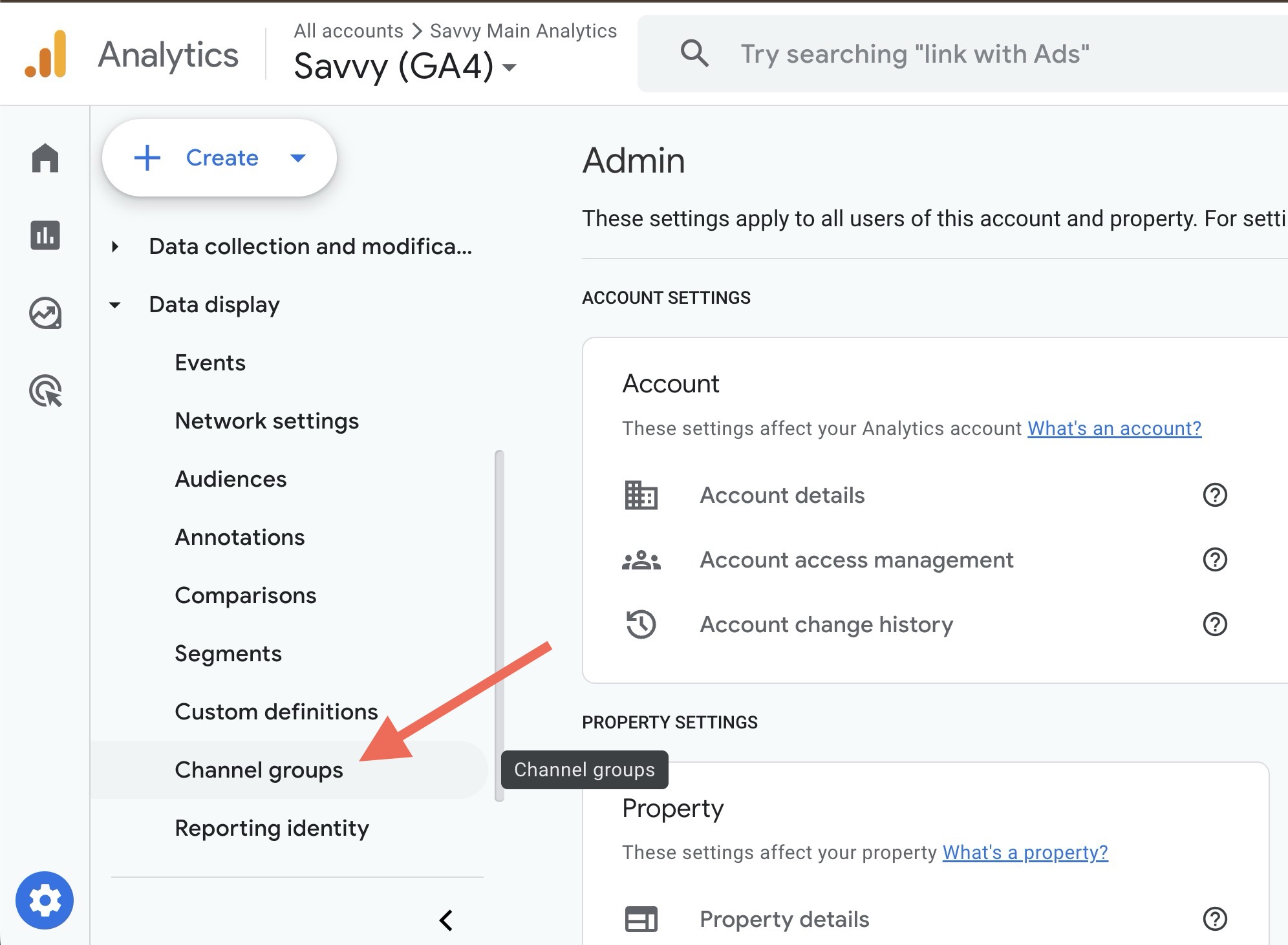Follow the "What's an account?" link
This screenshot has width=1288, height=945.
pyautogui.click(x=1114, y=429)
